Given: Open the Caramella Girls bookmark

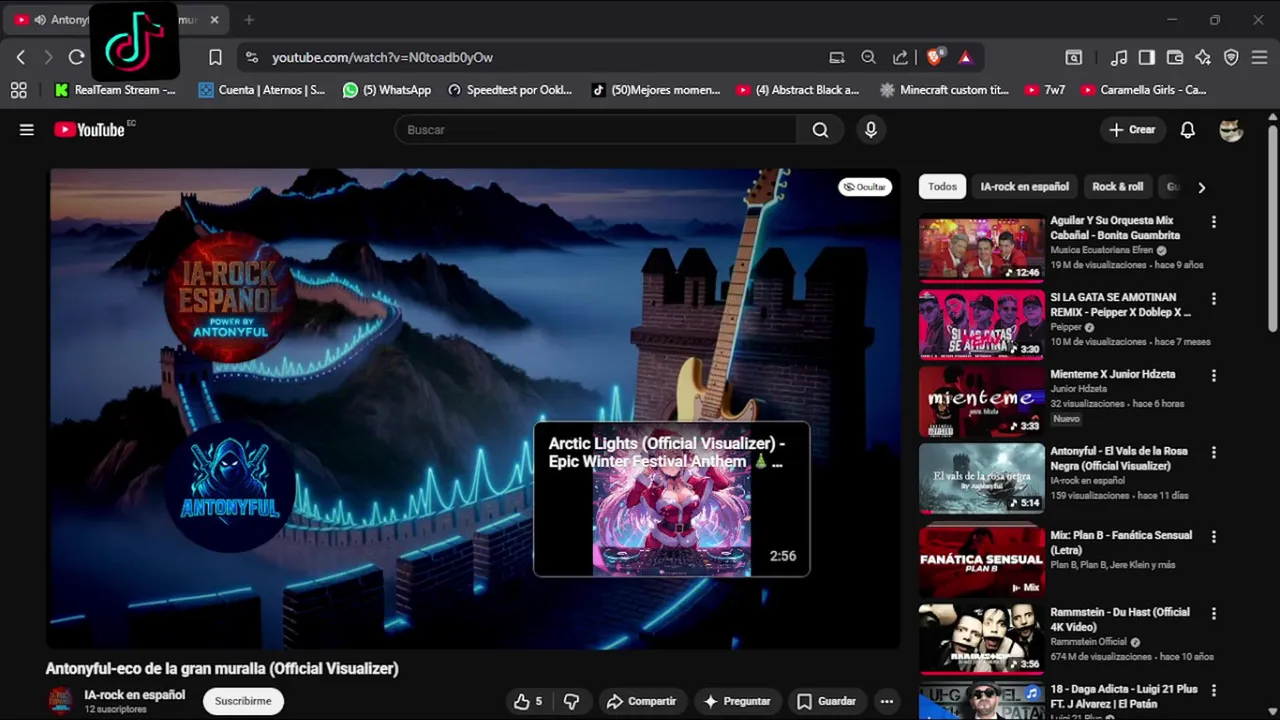Looking at the screenshot, I should click(x=1144, y=90).
